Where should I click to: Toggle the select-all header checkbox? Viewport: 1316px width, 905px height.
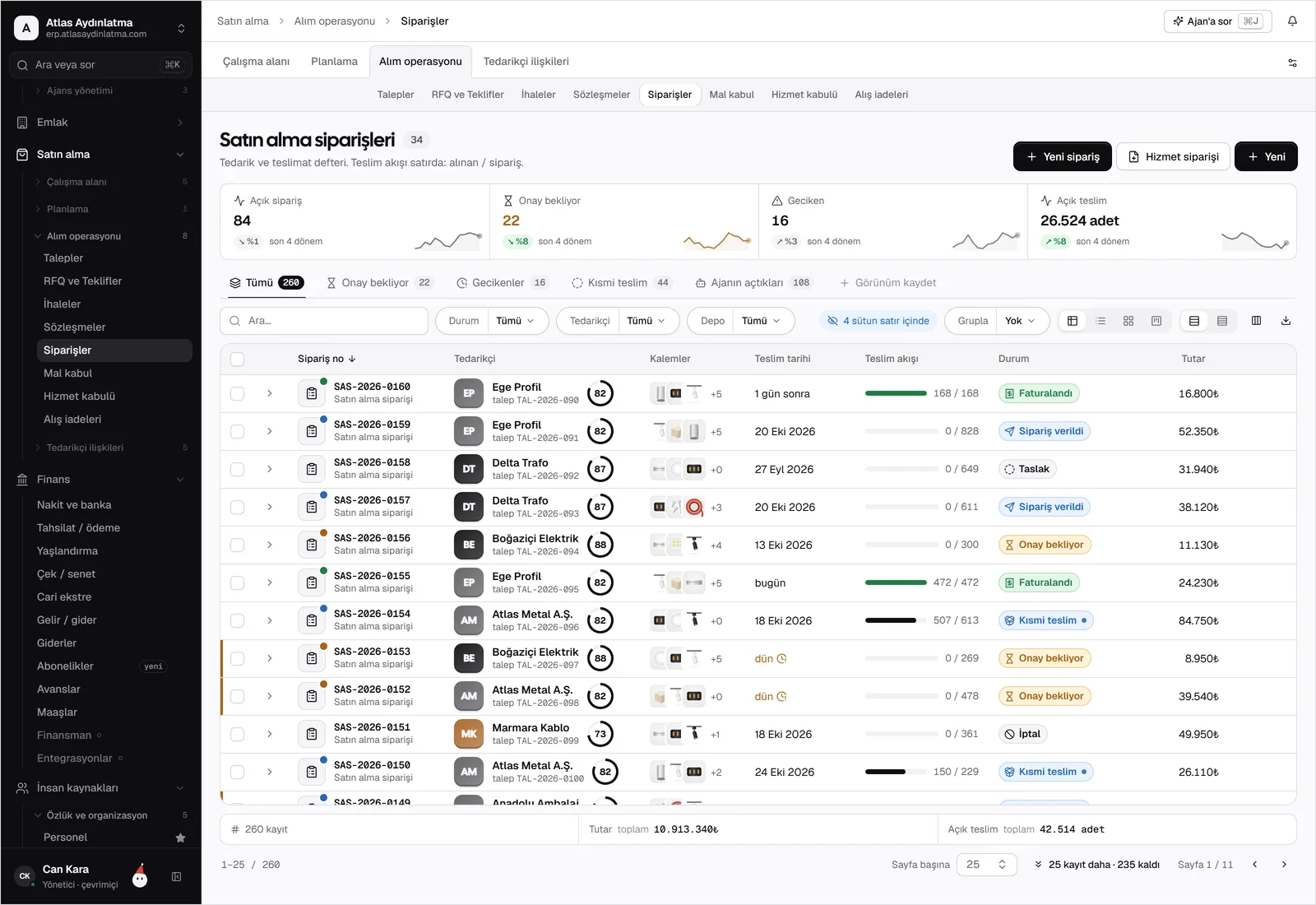pos(238,359)
